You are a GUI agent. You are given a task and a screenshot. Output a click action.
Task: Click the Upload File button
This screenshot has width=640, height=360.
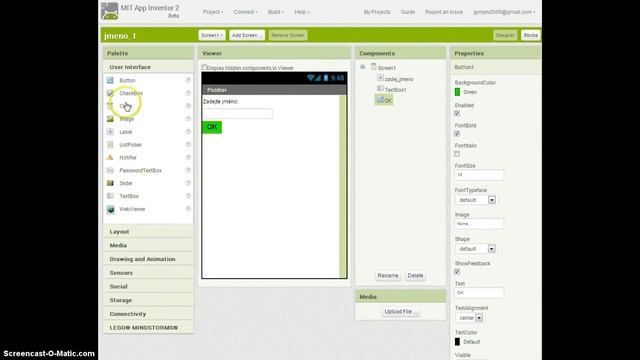pyautogui.click(x=400, y=311)
